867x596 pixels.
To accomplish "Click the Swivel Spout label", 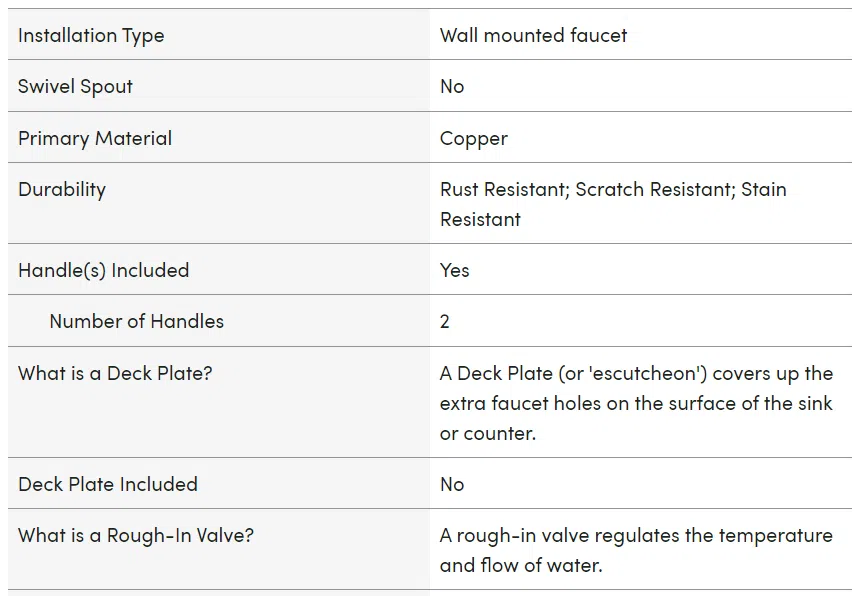I will (x=75, y=87).
